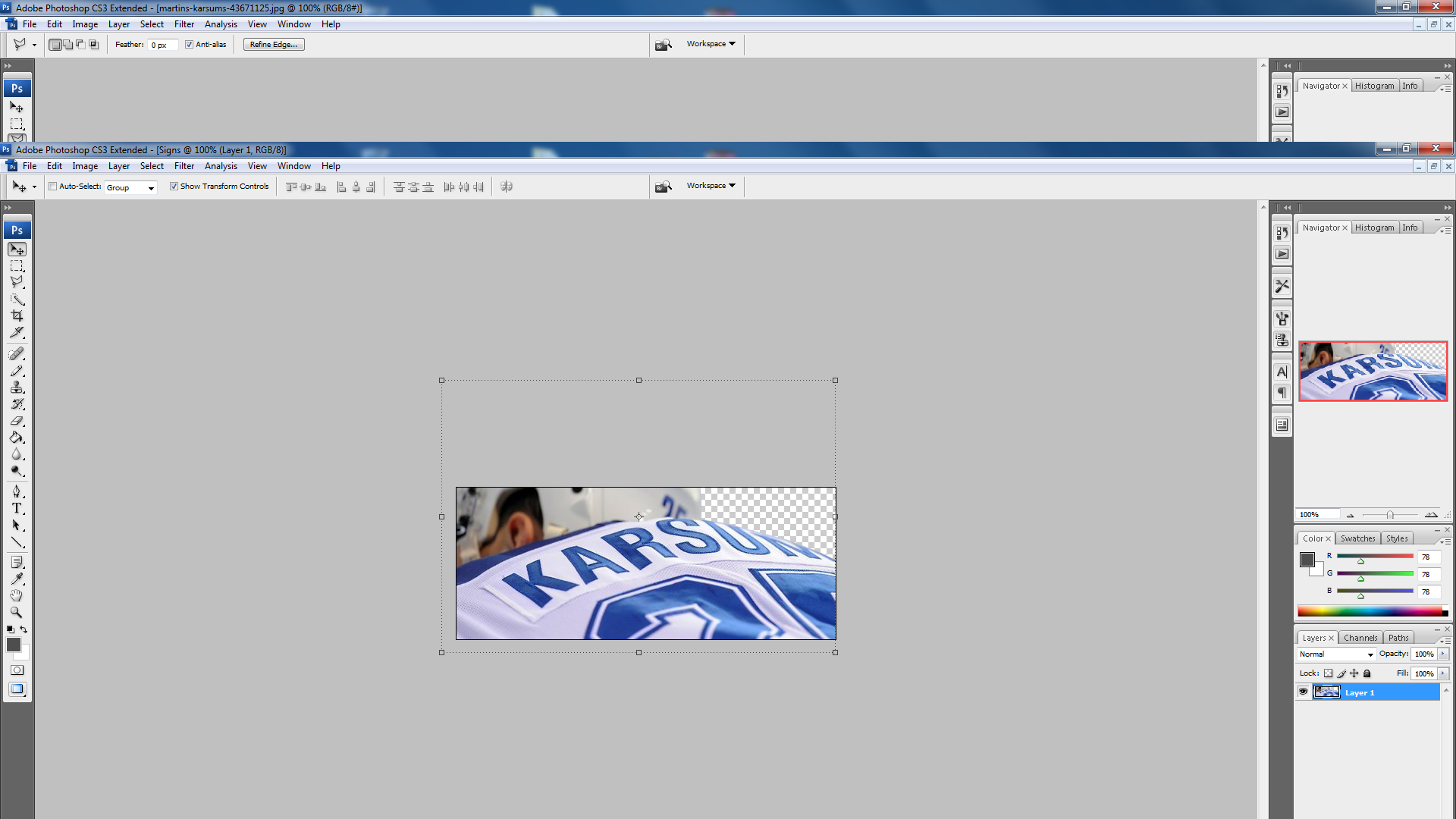This screenshot has height=819, width=1456.
Task: Select the Blur tool
Action: [x=17, y=454]
